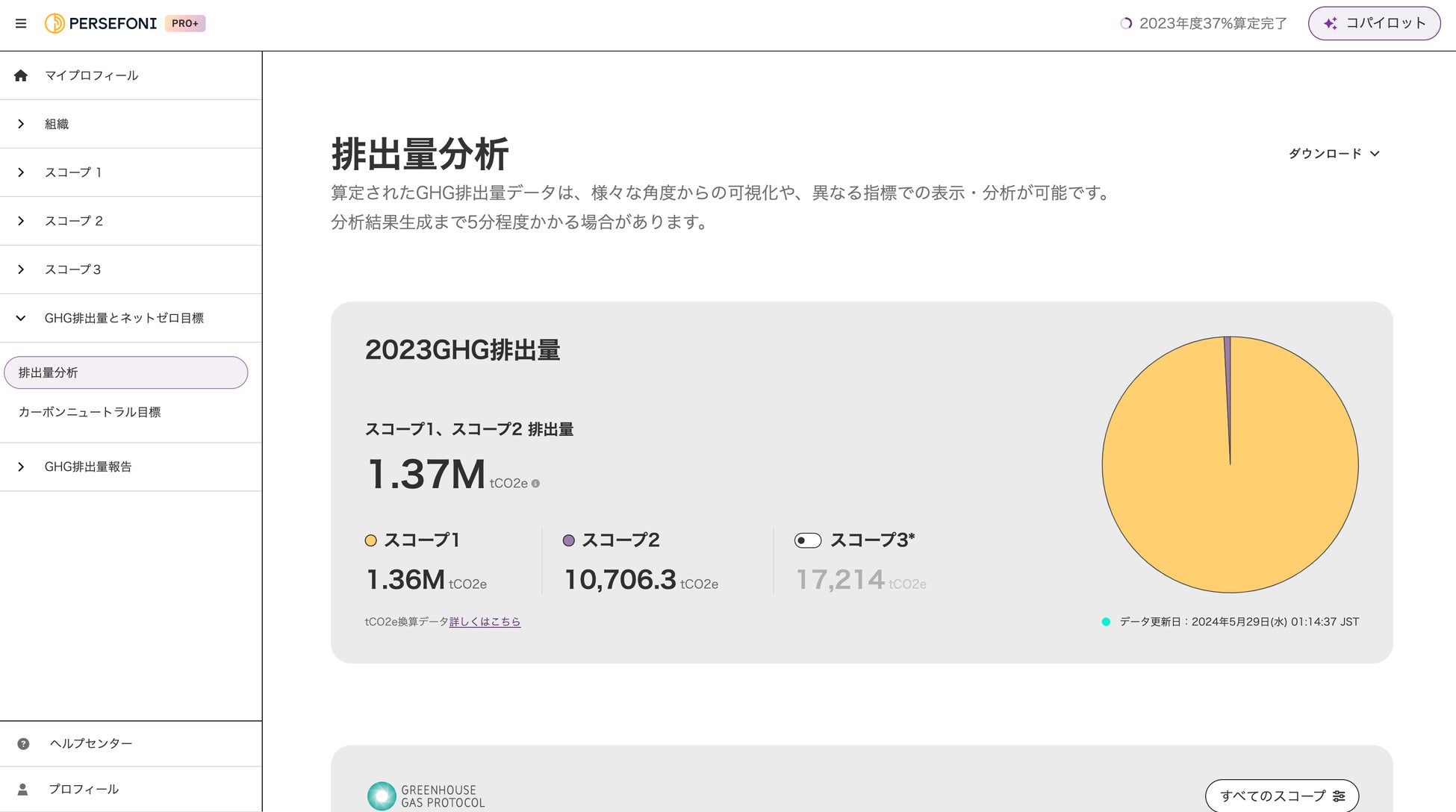Click the 2023年度37%算定完了 progress indicator
The height and width of the screenshot is (812, 1456).
1204,24
